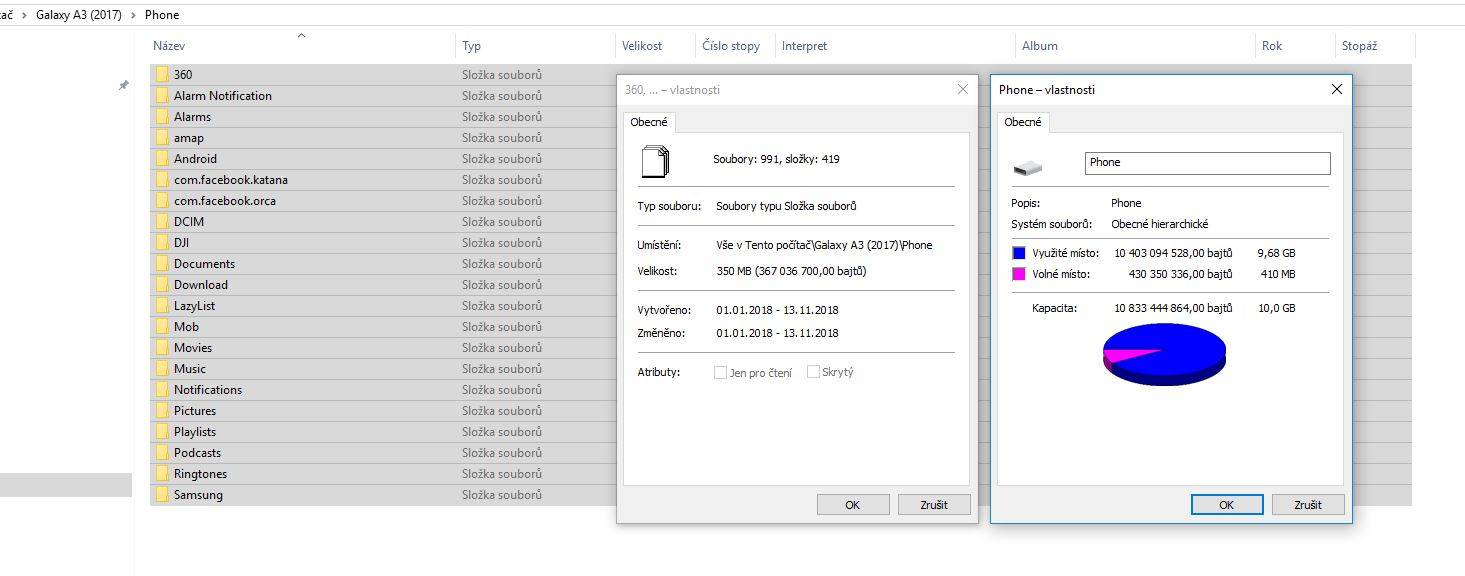
Task: Select the com.facebook.orca folder icon
Action: [x=161, y=201]
